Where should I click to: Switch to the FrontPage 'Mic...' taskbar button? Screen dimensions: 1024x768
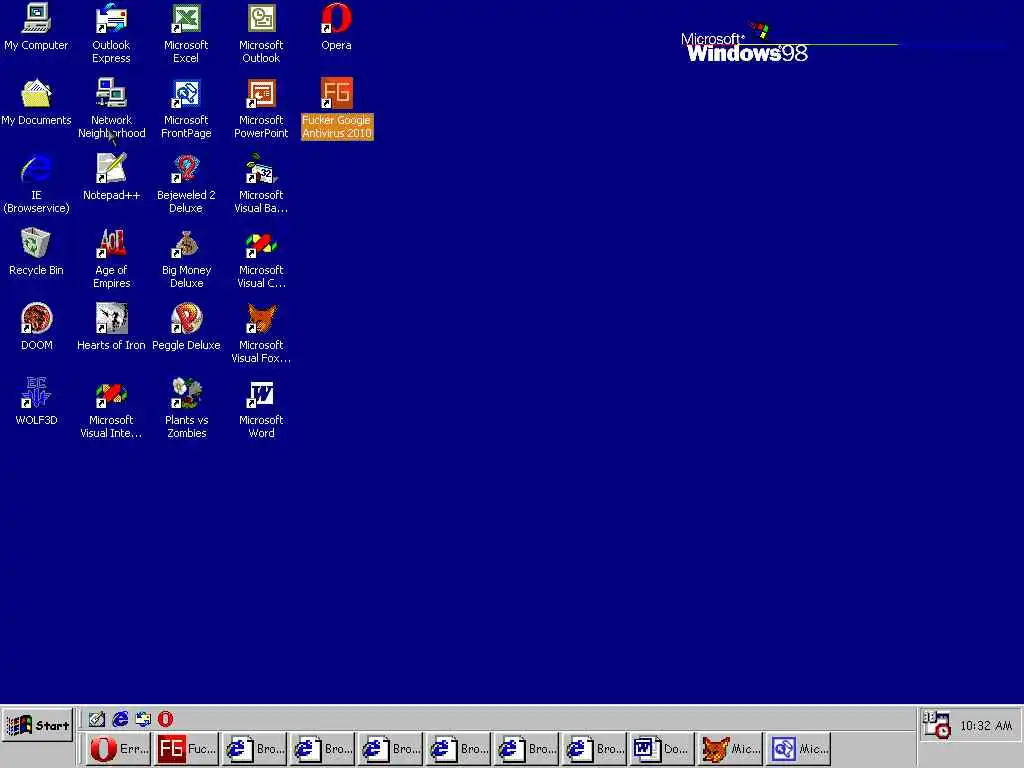click(797, 748)
